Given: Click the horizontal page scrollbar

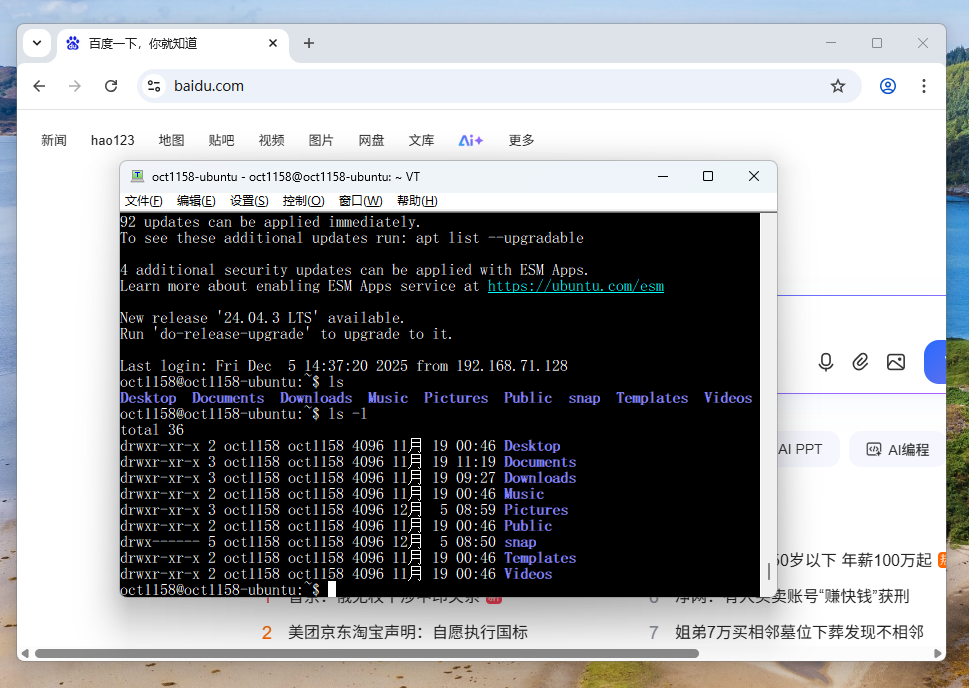Looking at the screenshot, I should click(x=366, y=654).
